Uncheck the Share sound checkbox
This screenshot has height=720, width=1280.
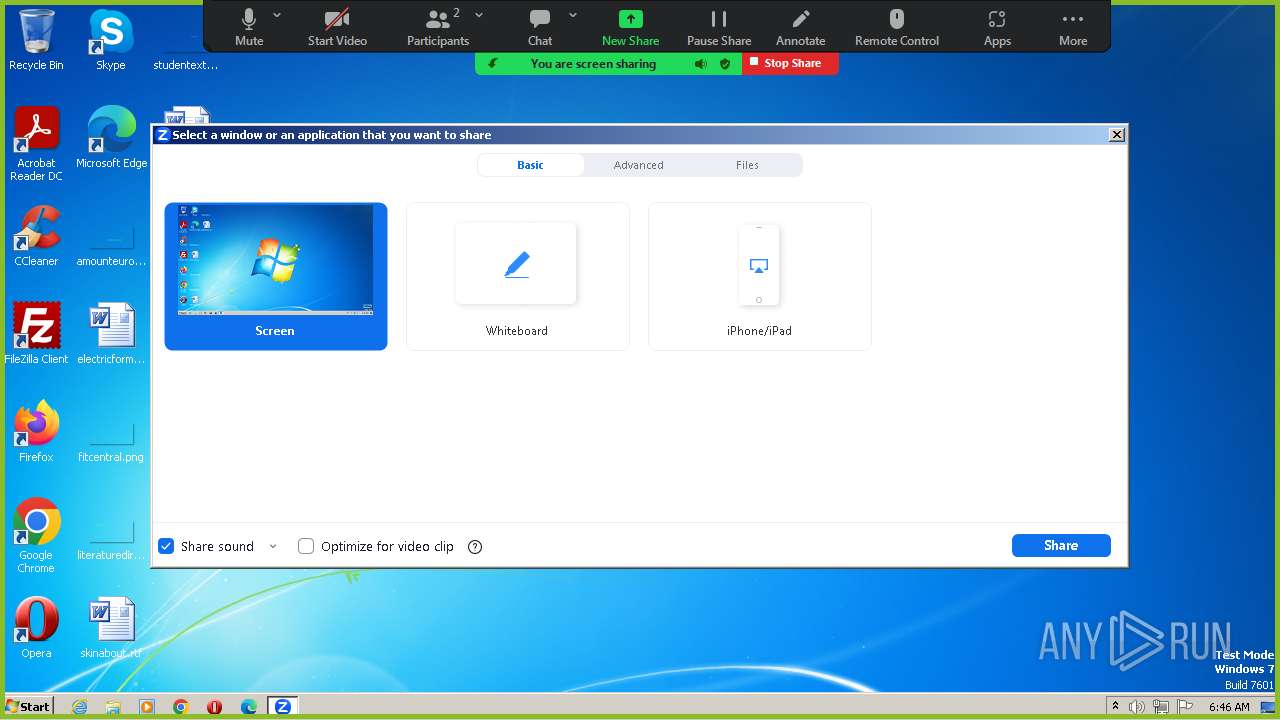(166, 546)
